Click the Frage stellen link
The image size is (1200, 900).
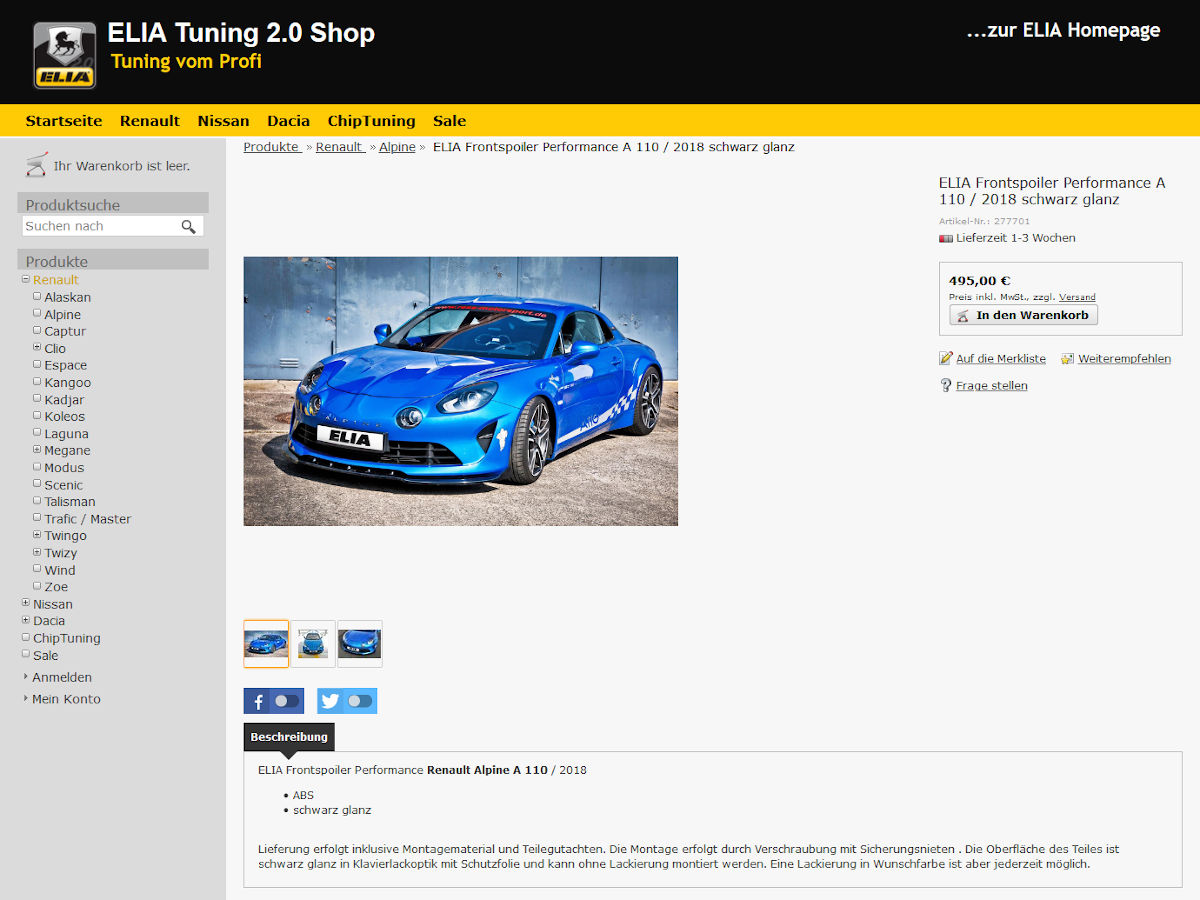[x=992, y=385]
